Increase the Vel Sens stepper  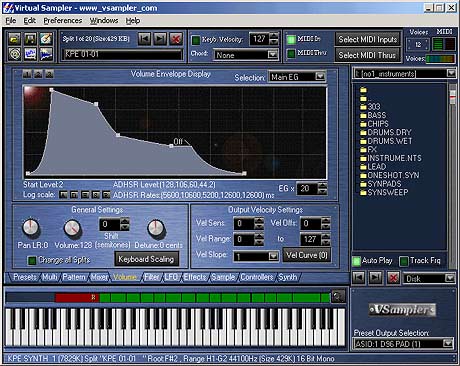[259, 220]
